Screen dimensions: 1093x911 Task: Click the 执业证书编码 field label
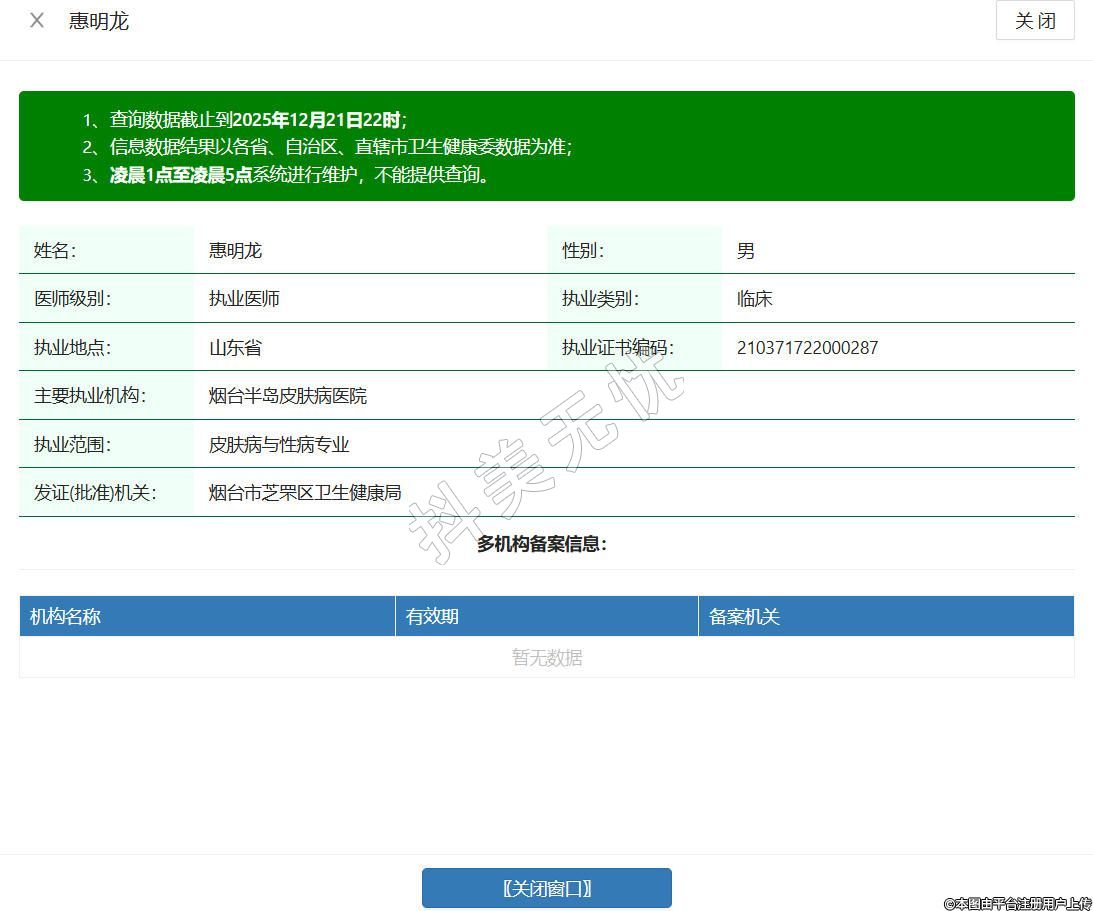point(618,347)
